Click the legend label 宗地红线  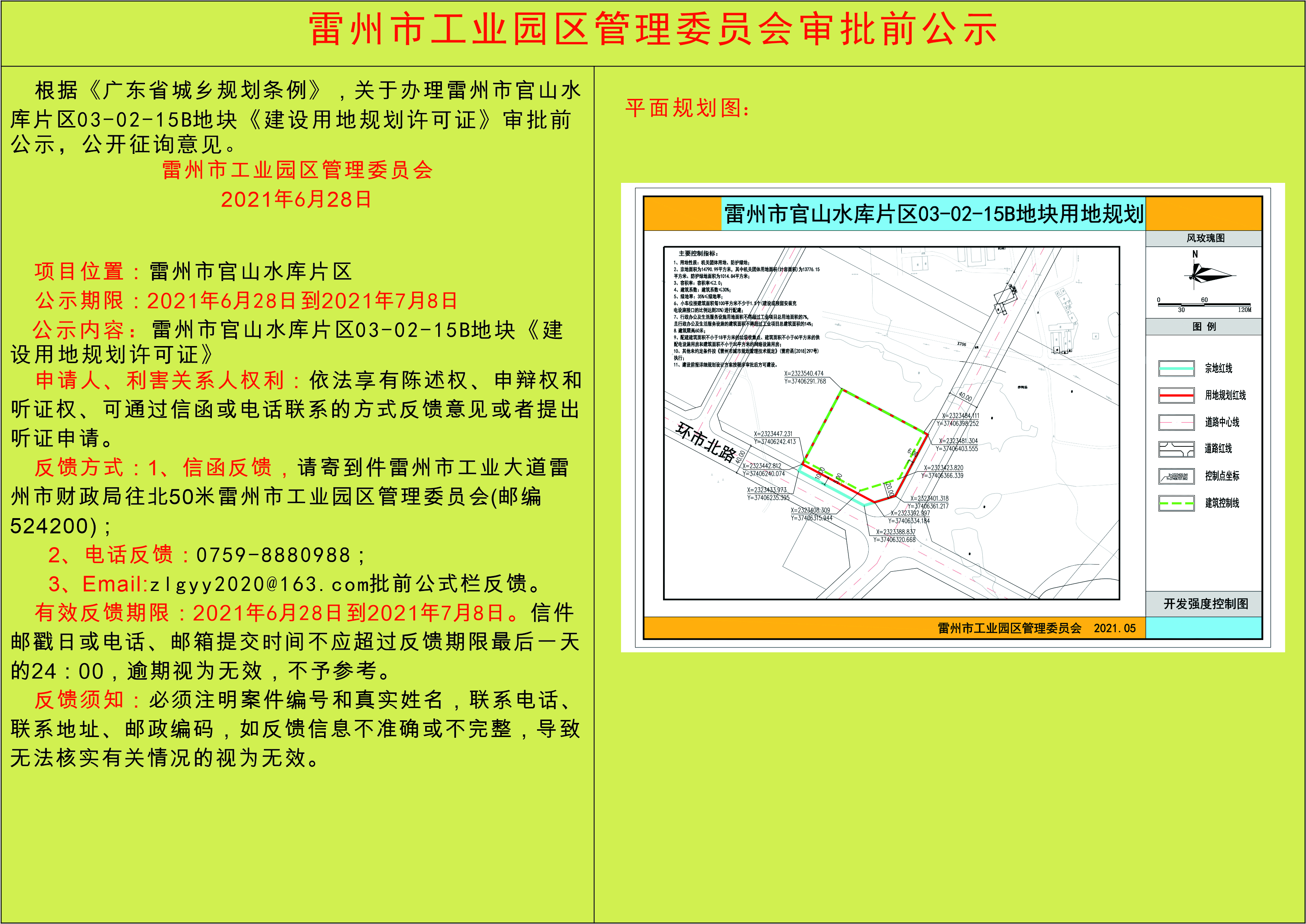tap(1218, 369)
